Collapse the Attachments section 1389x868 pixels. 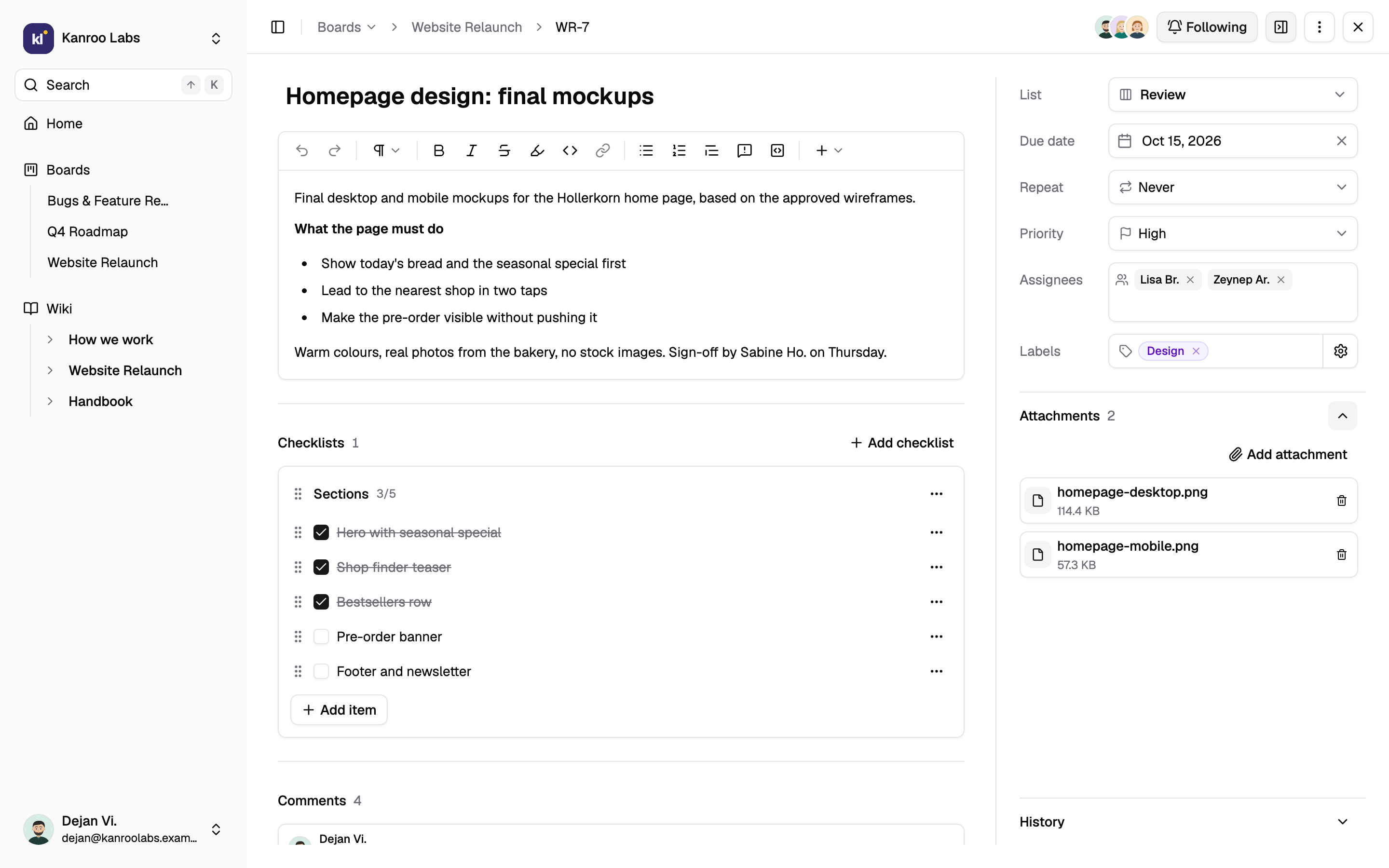[x=1342, y=416]
